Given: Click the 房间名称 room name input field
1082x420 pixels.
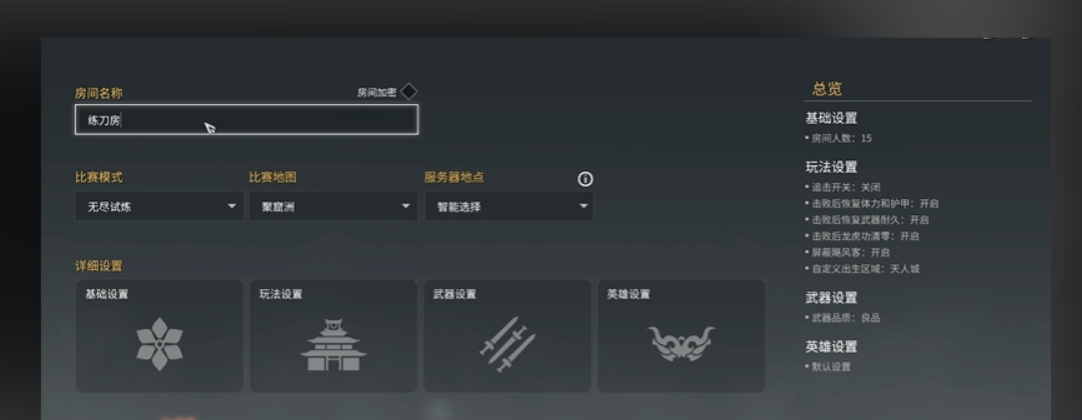Looking at the screenshot, I should 246,119.
